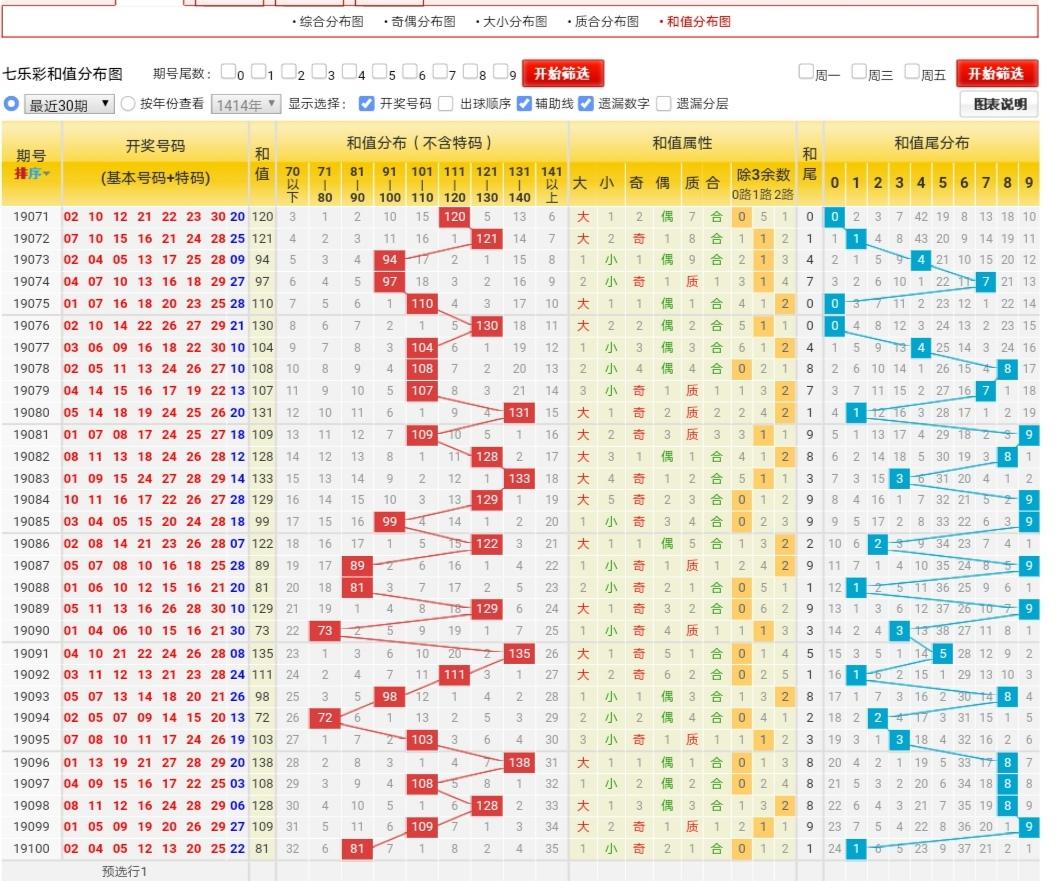Check issue tail digit 8 checkbox

point(470,71)
